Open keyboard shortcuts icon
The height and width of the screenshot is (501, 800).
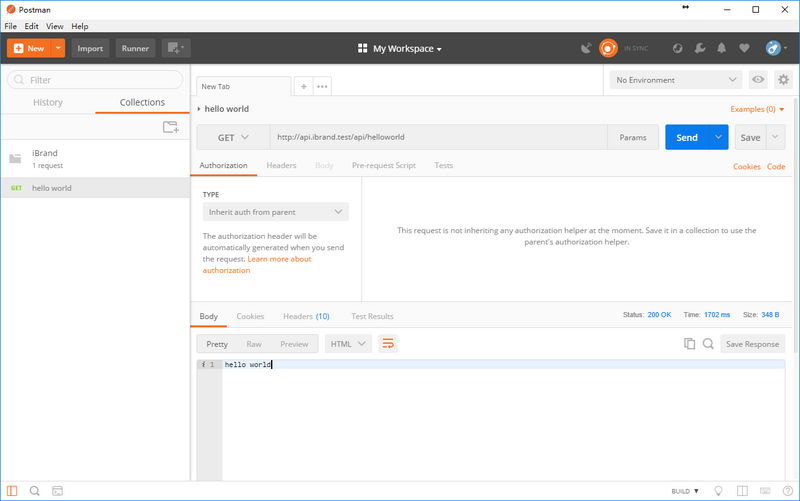765,491
